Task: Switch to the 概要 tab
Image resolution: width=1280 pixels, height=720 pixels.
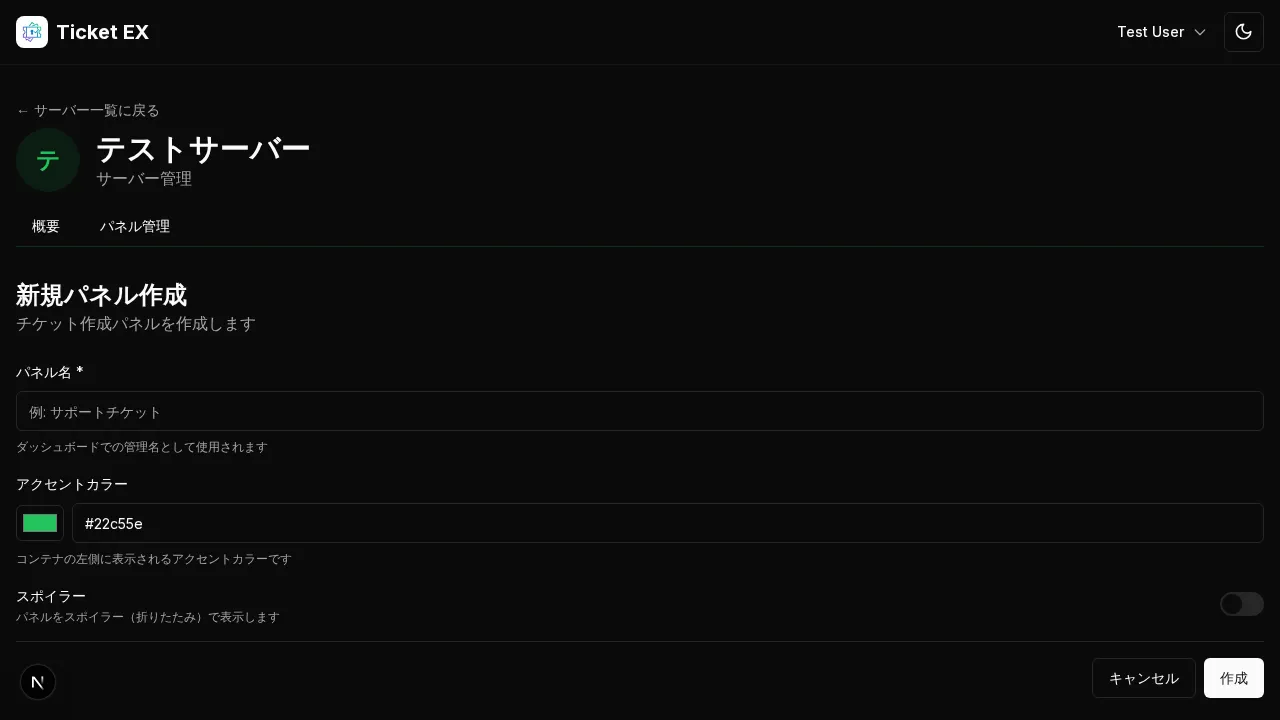Action: (x=46, y=226)
